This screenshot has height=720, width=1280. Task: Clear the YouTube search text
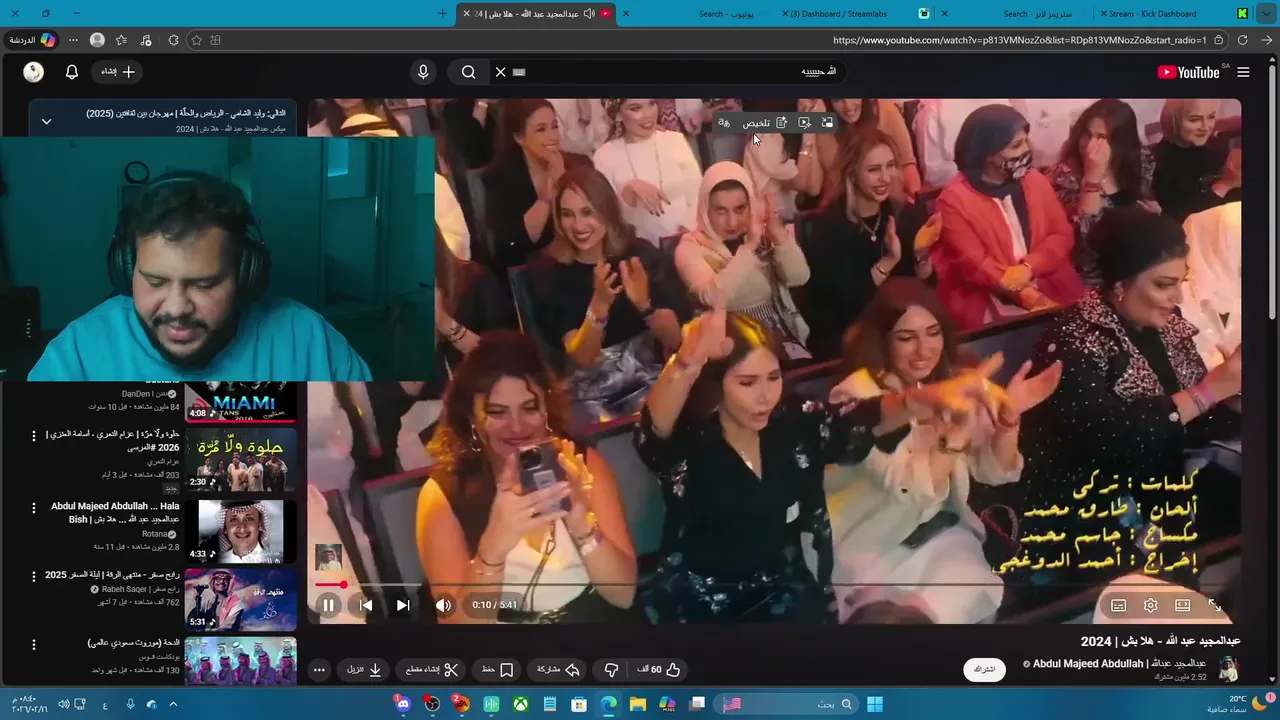pyautogui.click(x=501, y=72)
